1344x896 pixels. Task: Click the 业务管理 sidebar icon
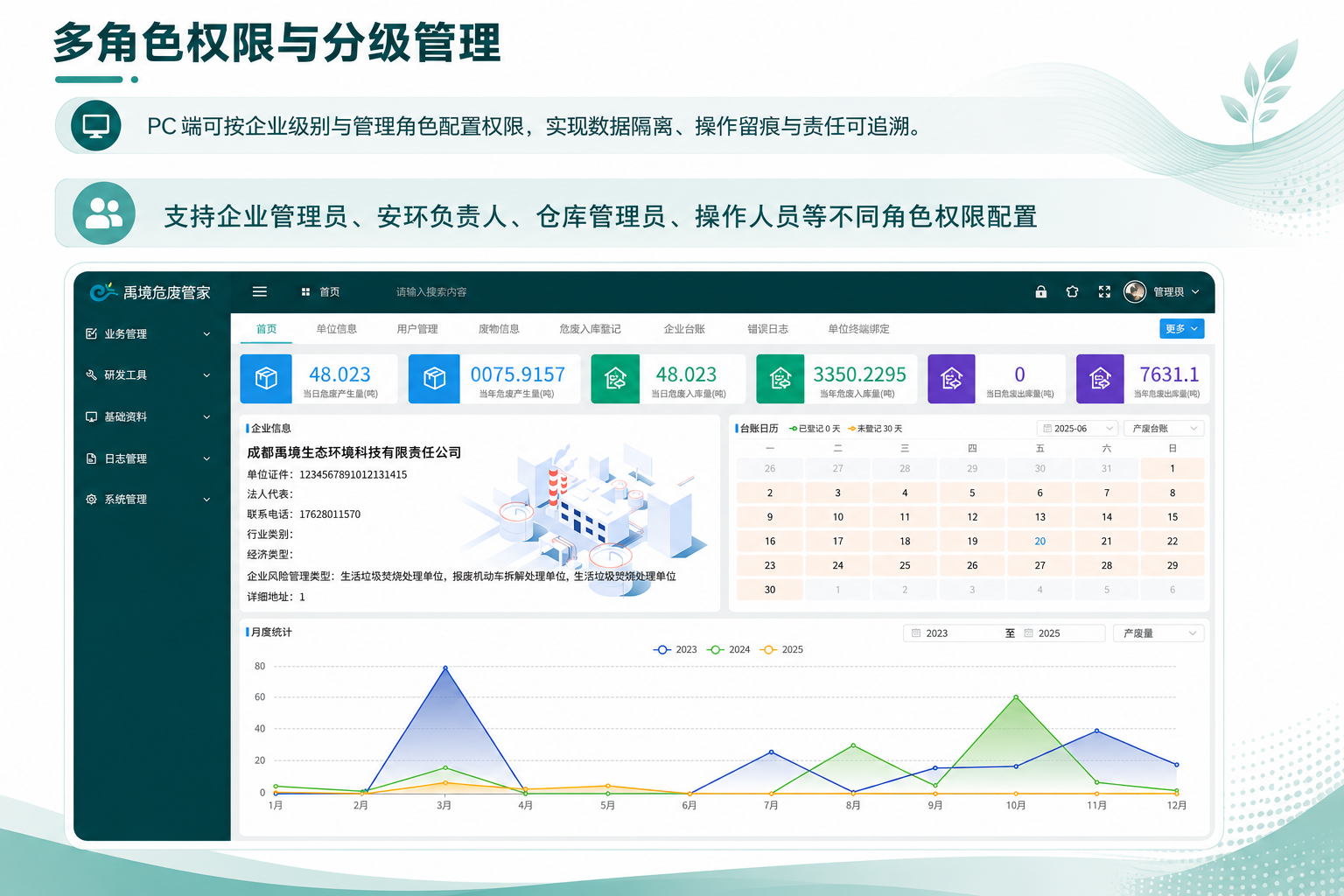pyautogui.click(x=91, y=333)
